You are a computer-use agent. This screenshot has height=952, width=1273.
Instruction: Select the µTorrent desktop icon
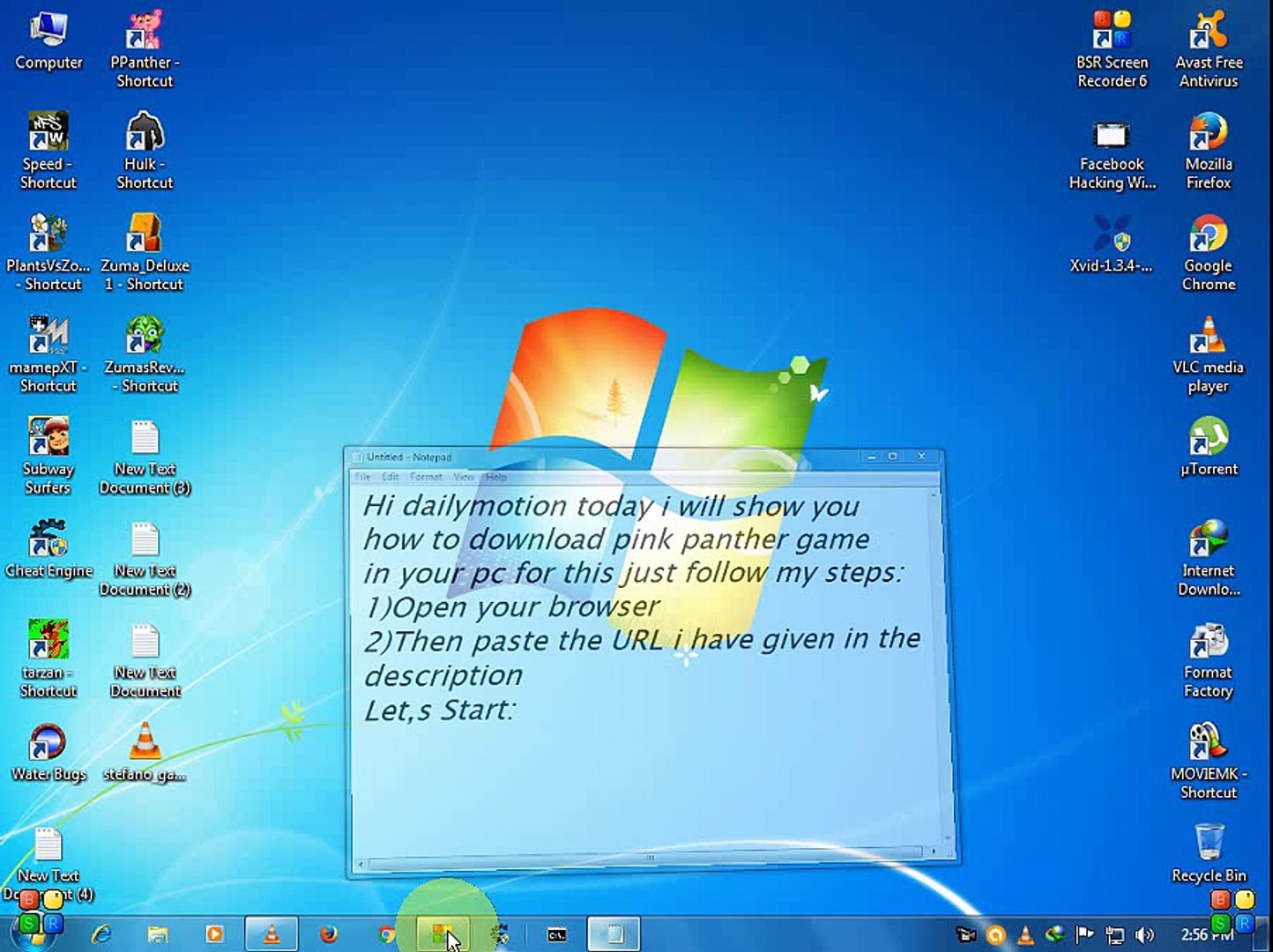pyautogui.click(x=1209, y=448)
